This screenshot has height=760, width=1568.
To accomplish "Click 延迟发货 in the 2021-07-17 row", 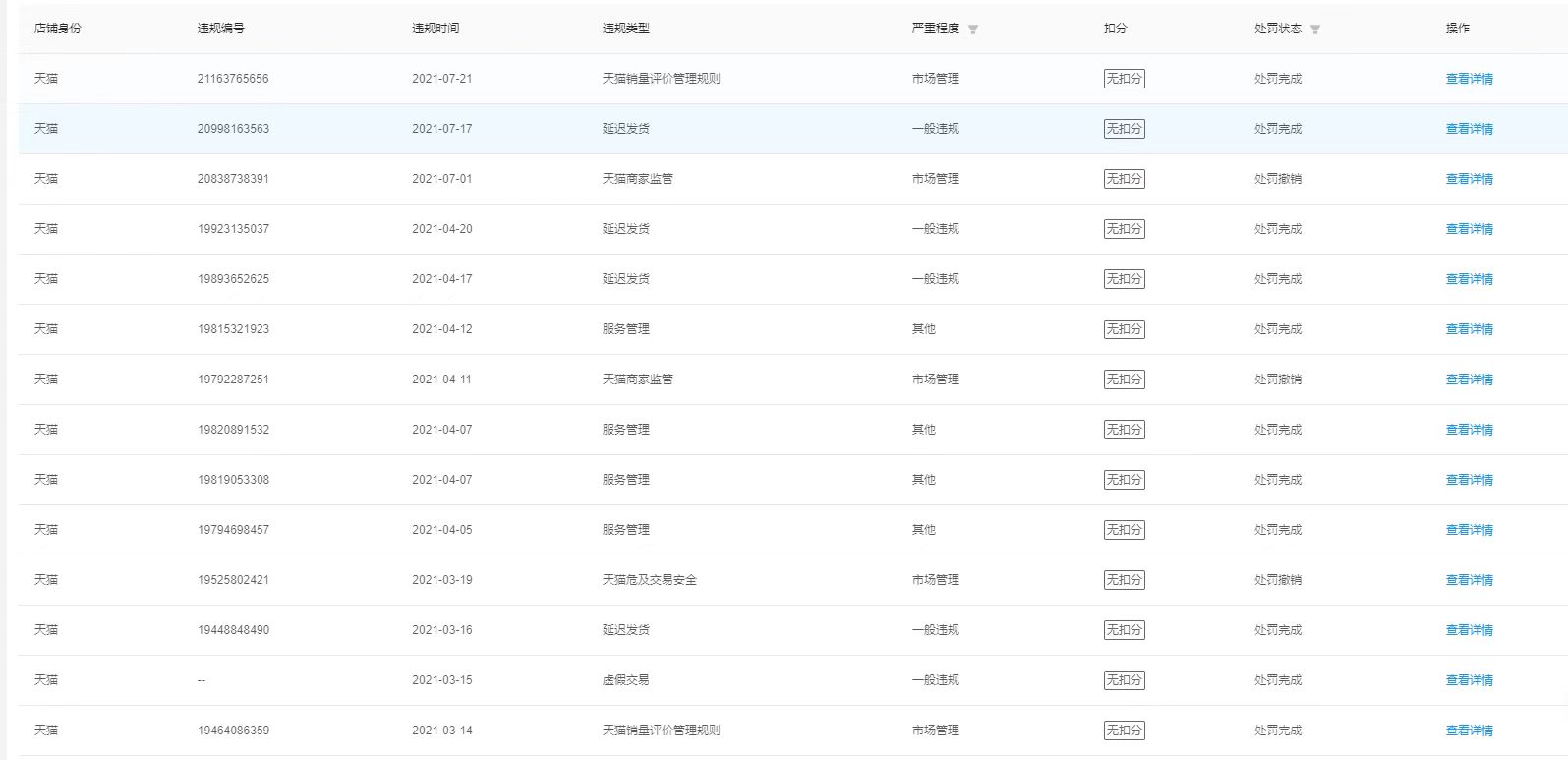I will click(x=626, y=129).
